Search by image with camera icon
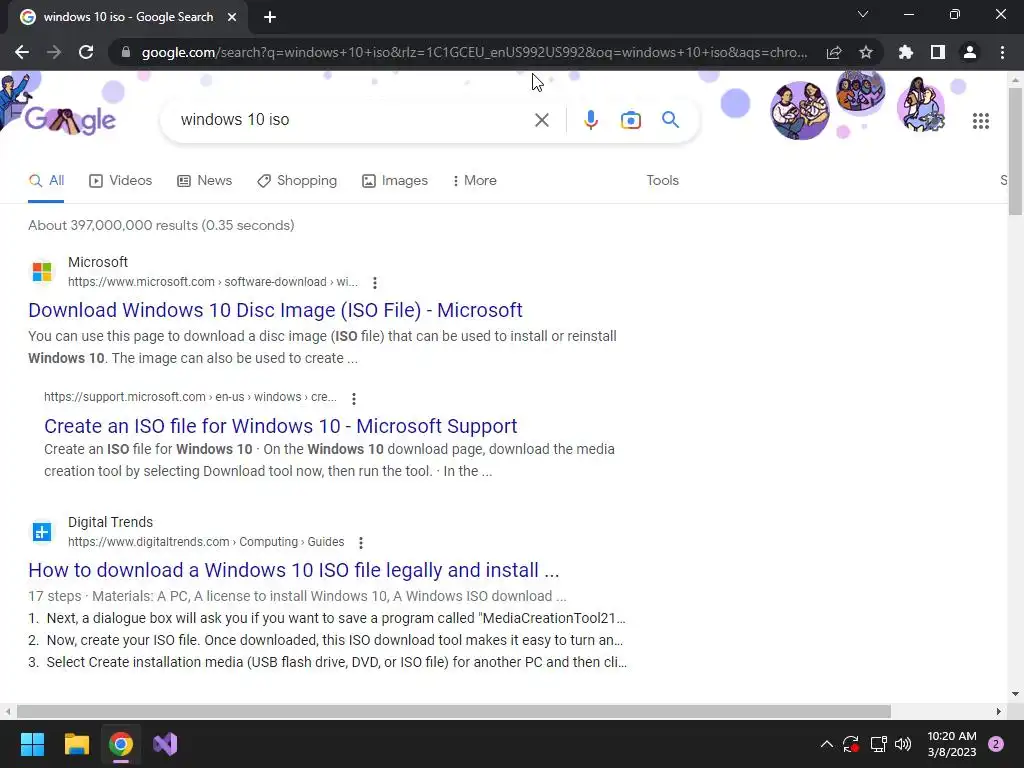This screenshot has height=768, width=1024. 630,120
